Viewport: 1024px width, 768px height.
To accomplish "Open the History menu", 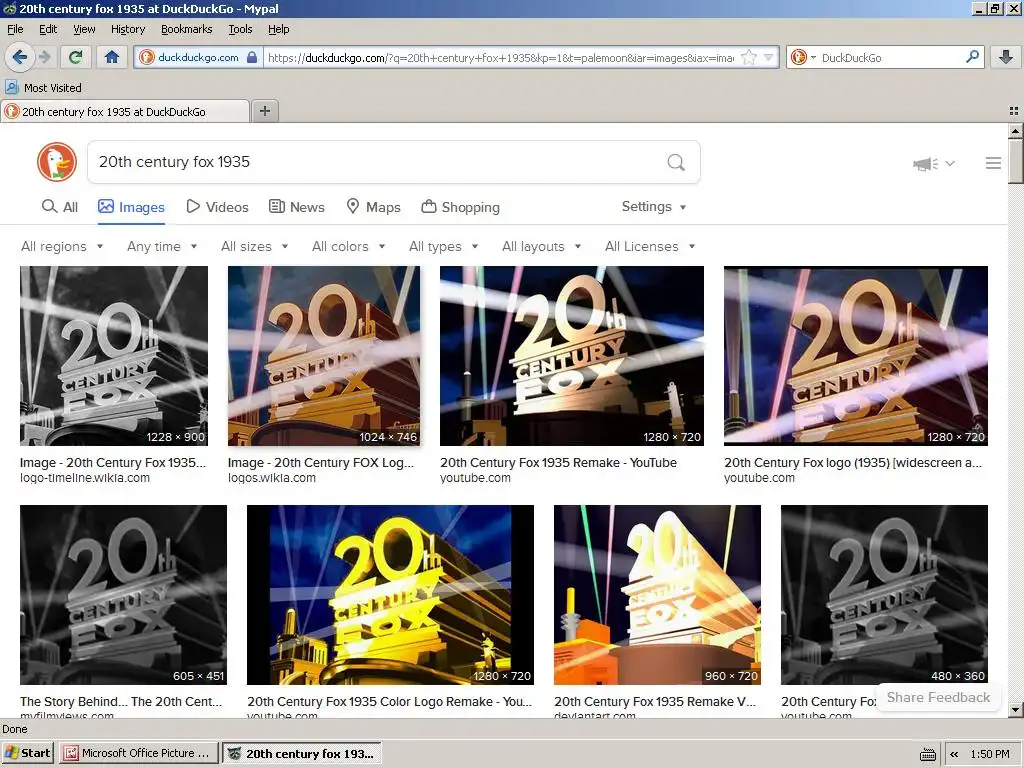I will click(x=128, y=29).
